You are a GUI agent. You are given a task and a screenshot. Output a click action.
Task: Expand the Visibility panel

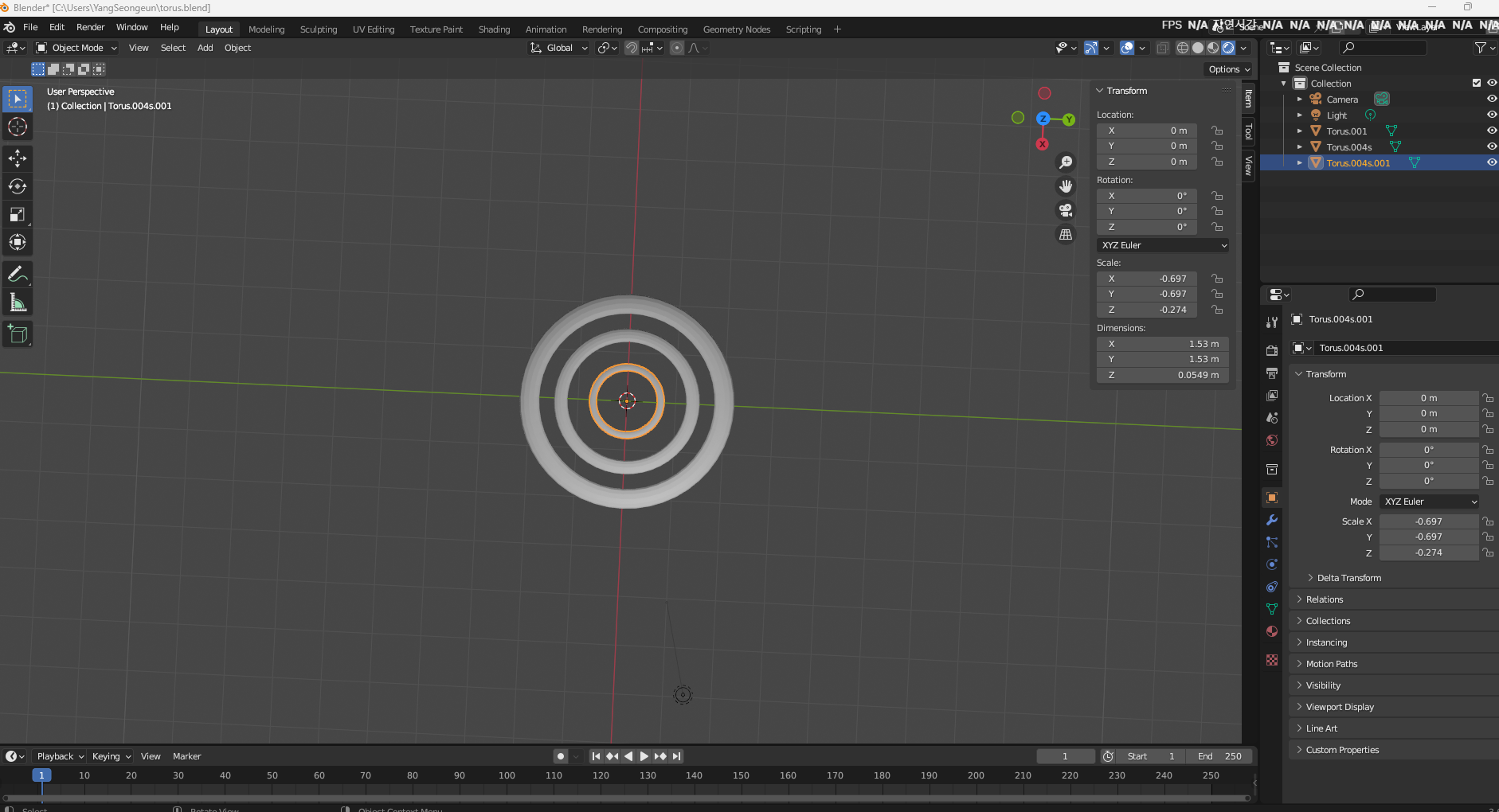1322,685
